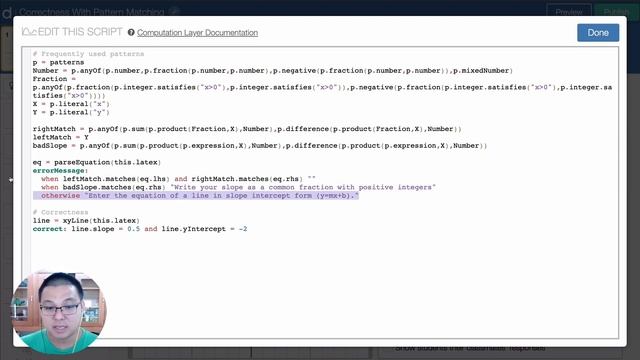Click the 'X = p.literal("x")' line
Image resolution: width=640 pixels, height=360 pixels.
click(71, 104)
